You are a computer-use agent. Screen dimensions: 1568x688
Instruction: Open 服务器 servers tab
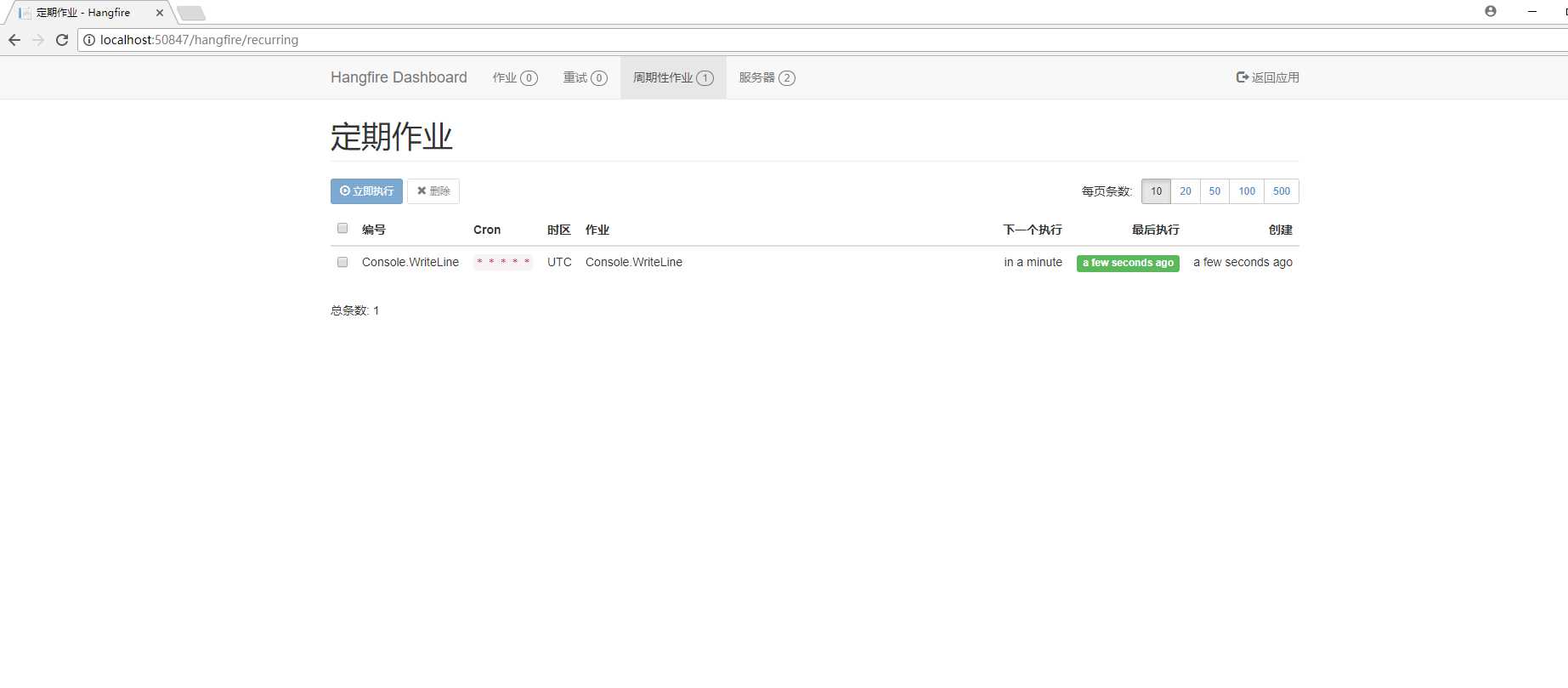pyautogui.click(x=767, y=77)
